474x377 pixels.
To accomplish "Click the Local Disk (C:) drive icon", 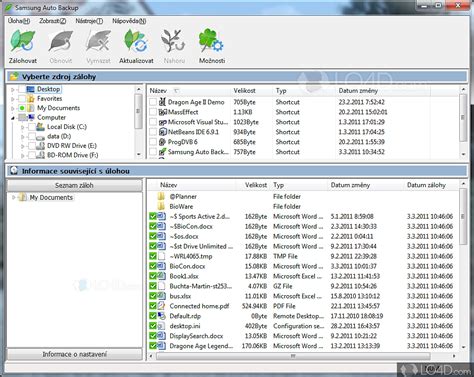I will point(40,127).
